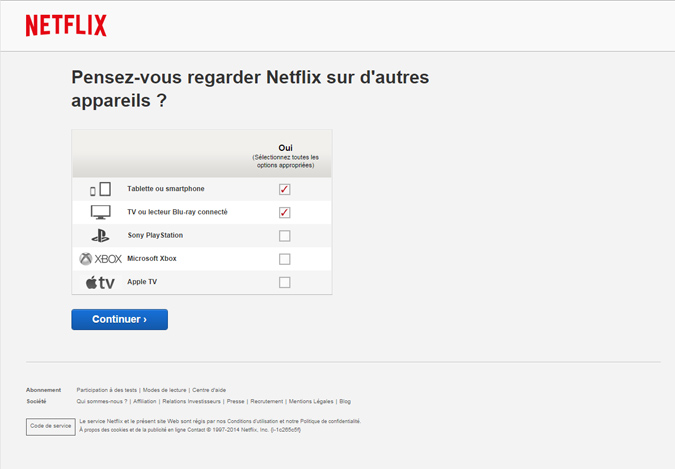
Task: Uncheck the Tablette ou smartphone checkbox
Action: (285, 189)
